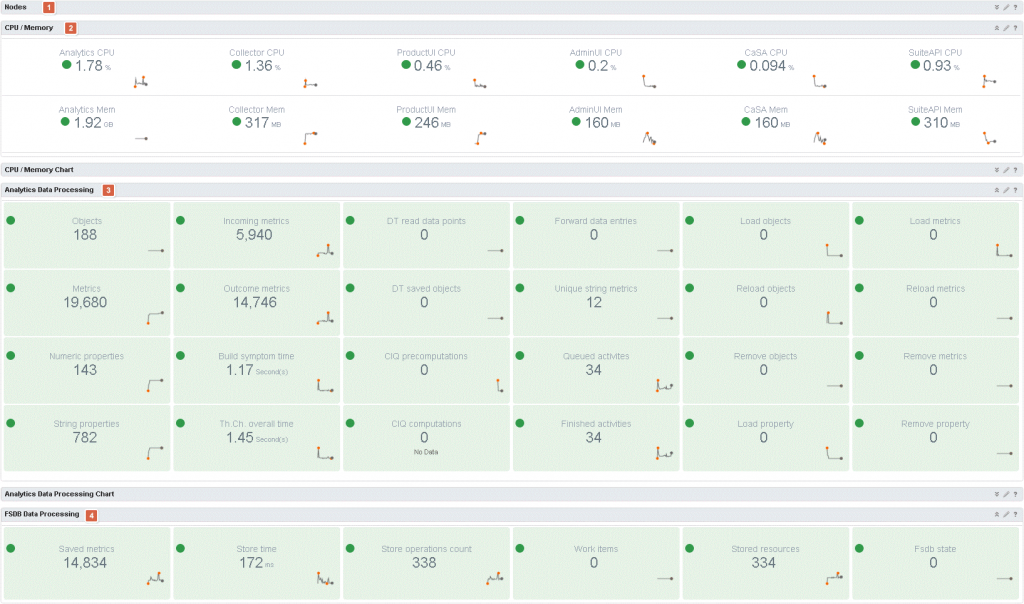
Task: Open help for CPU / Memory widget
Action: click(x=1016, y=28)
